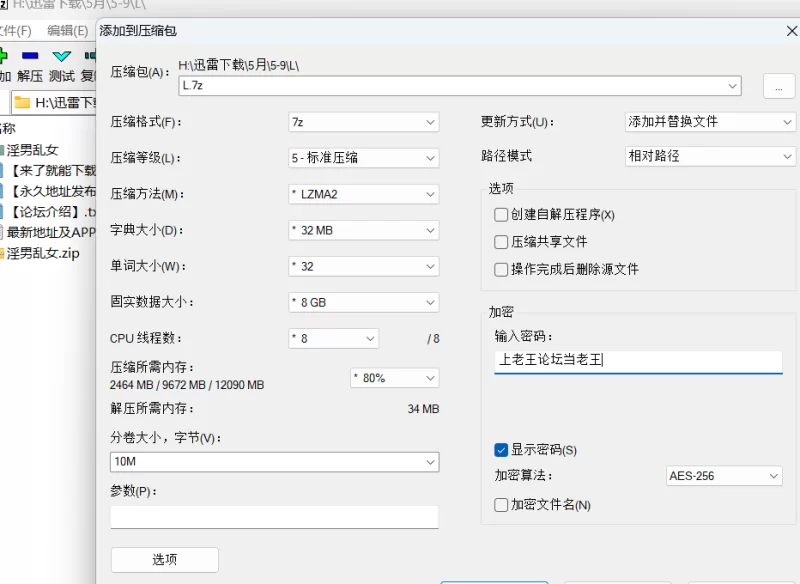The image size is (800, 584).
Task: Click the folder icon in the address bar
Action: 22,102
